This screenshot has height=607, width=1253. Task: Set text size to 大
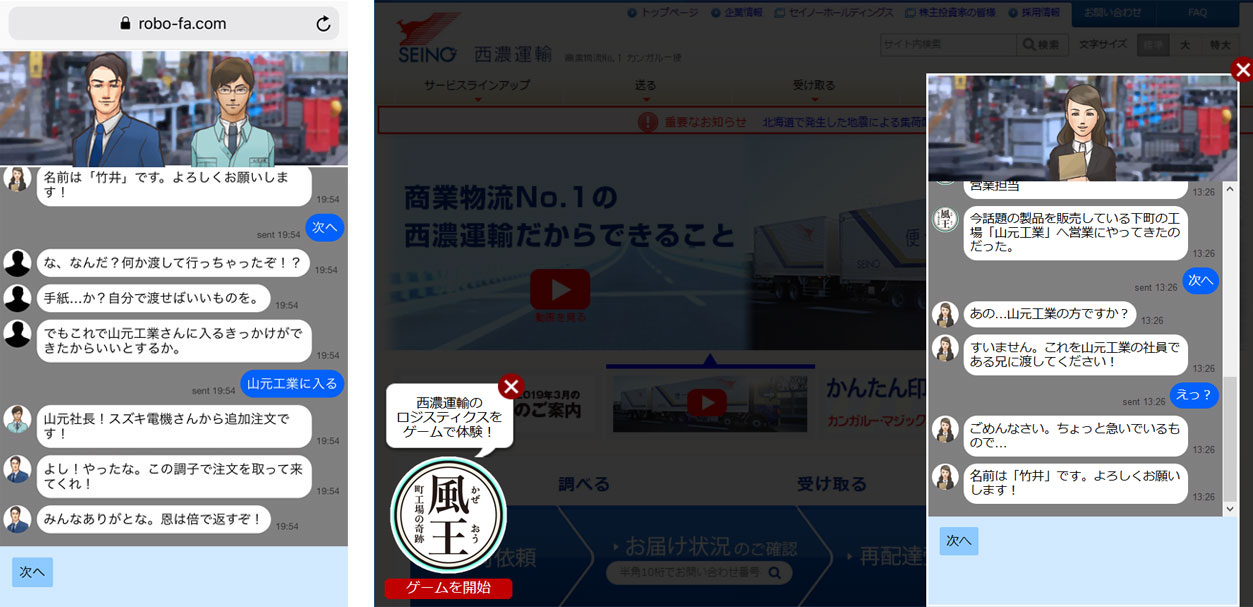click(1184, 45)
